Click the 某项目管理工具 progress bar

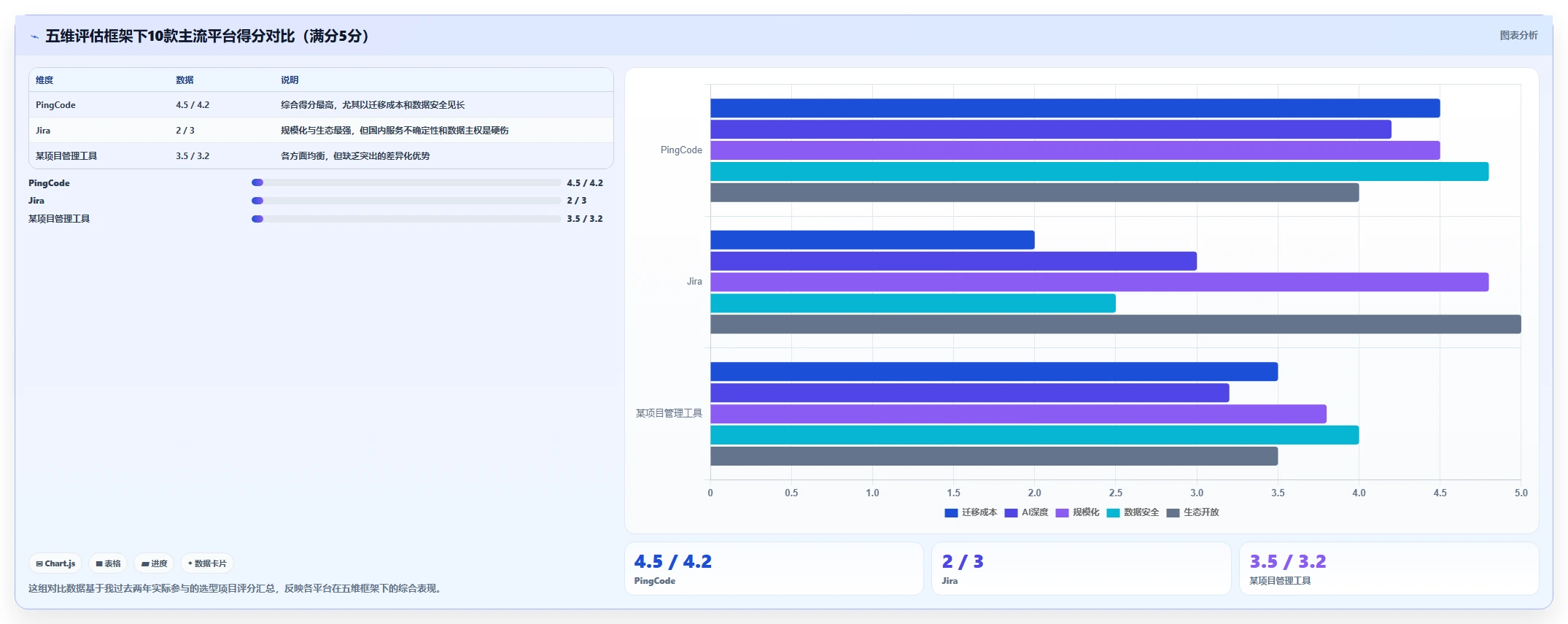click(406, 219)
